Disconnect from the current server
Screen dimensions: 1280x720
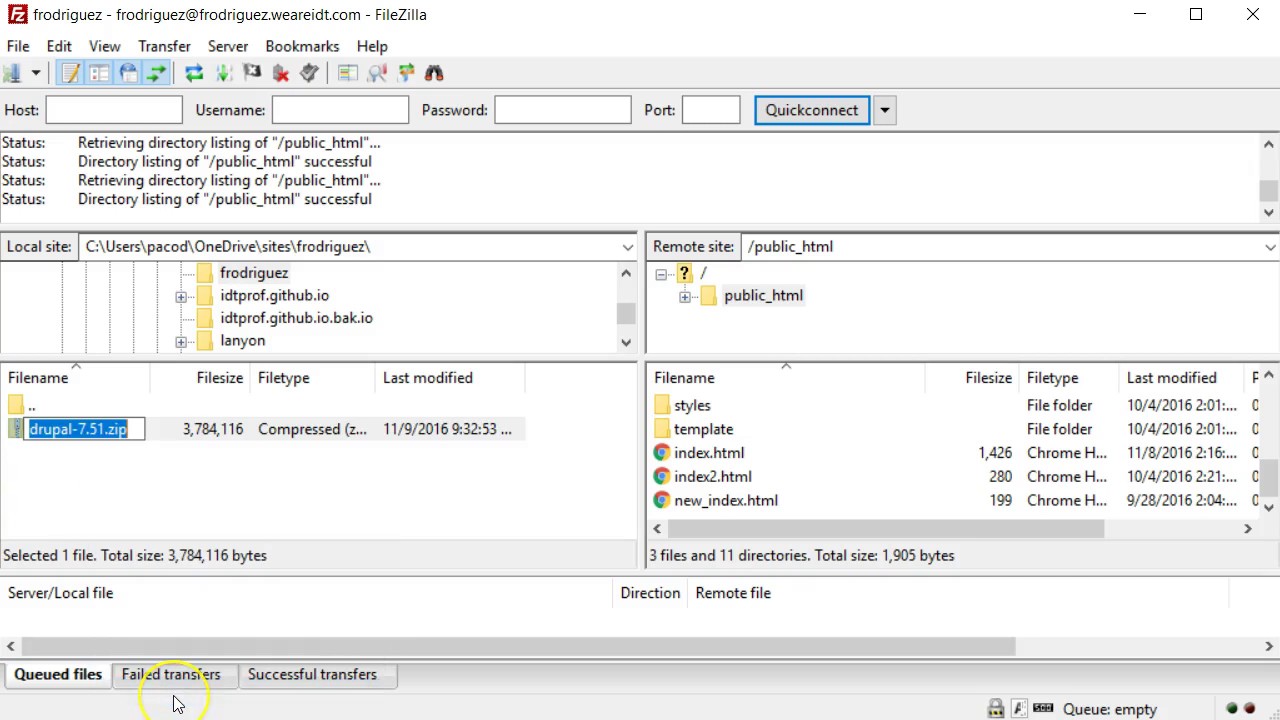pos(281,73)
